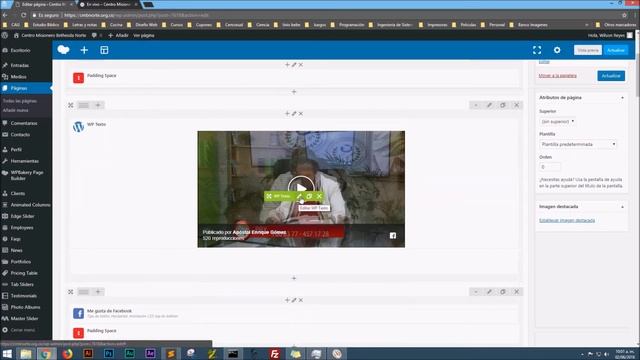Open the Diseño Web bookmarks folder
Viewport: 640px width, 360px height.
(143, 25)
